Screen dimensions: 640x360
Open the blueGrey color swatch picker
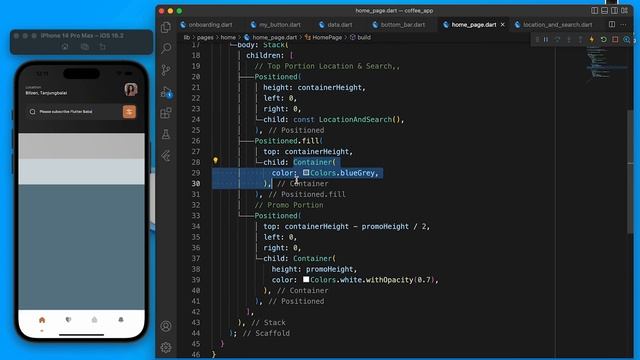[306, 173]
